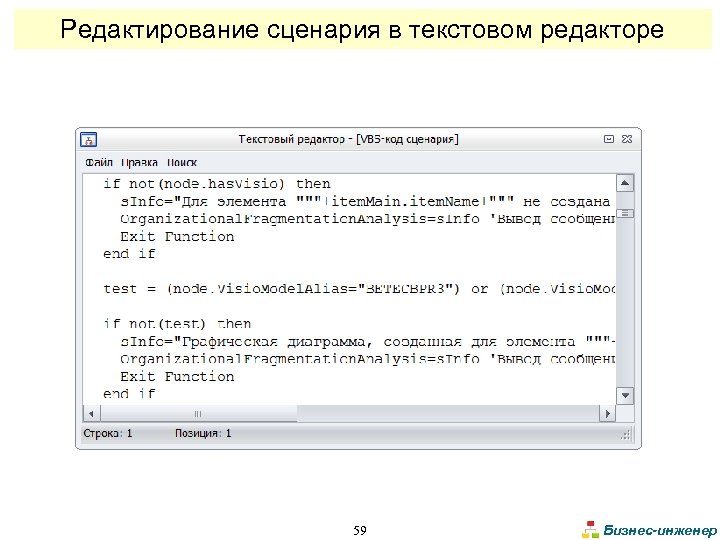Close the text editor window

coord(627,139)
